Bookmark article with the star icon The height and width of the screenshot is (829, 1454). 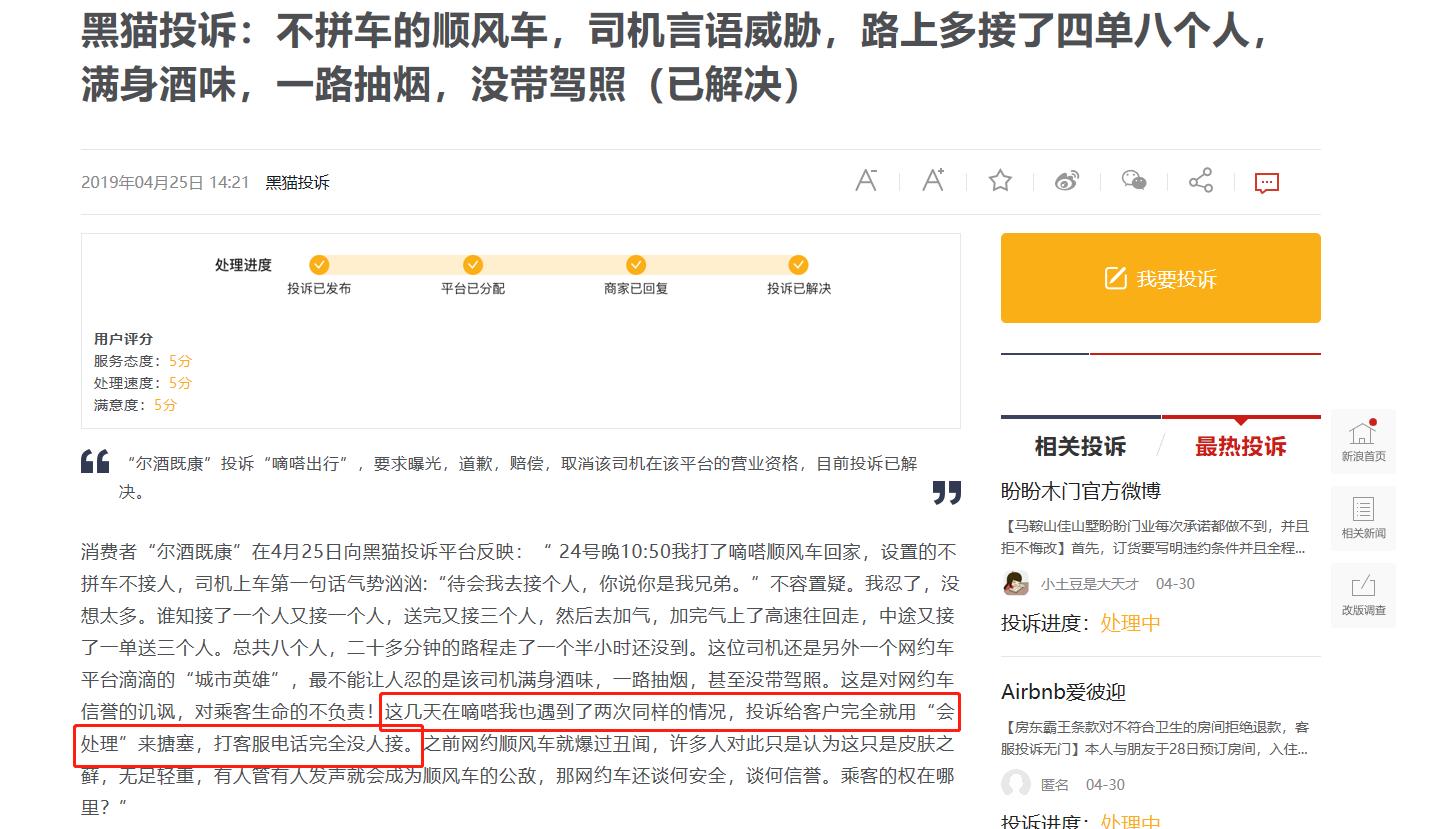tap(1000, 181)
